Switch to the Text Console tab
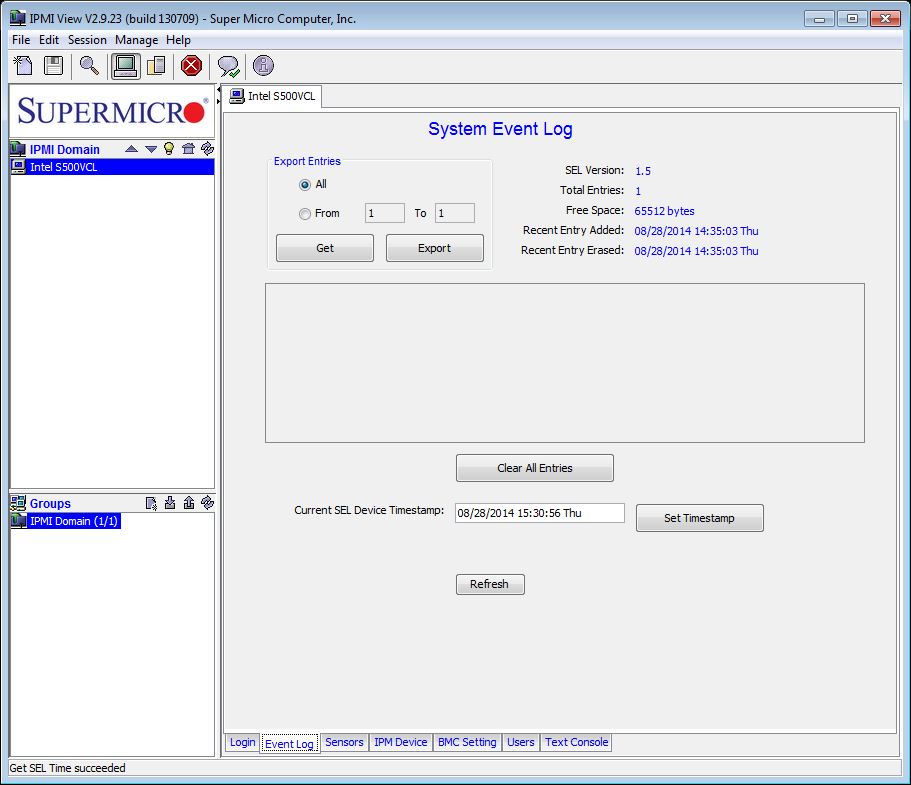Viewport: 911px width, 785px height. pos(576,742)
